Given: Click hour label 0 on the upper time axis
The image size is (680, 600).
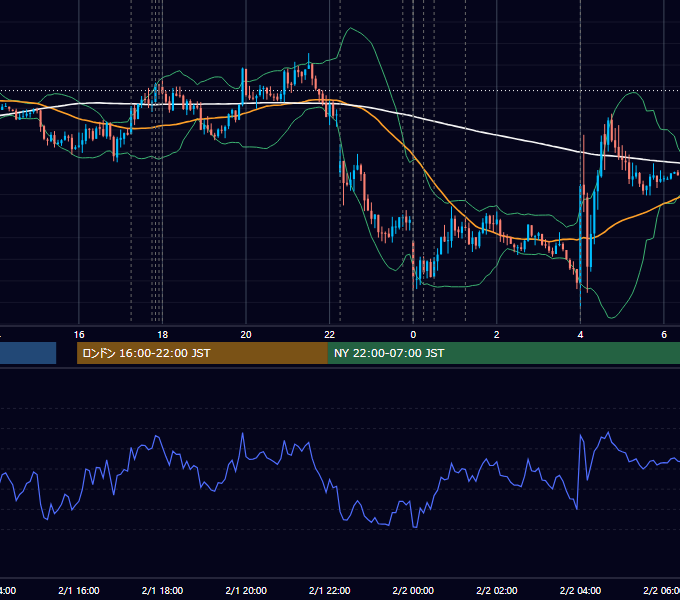Looking at the screenshot, I should coord(413,335).
